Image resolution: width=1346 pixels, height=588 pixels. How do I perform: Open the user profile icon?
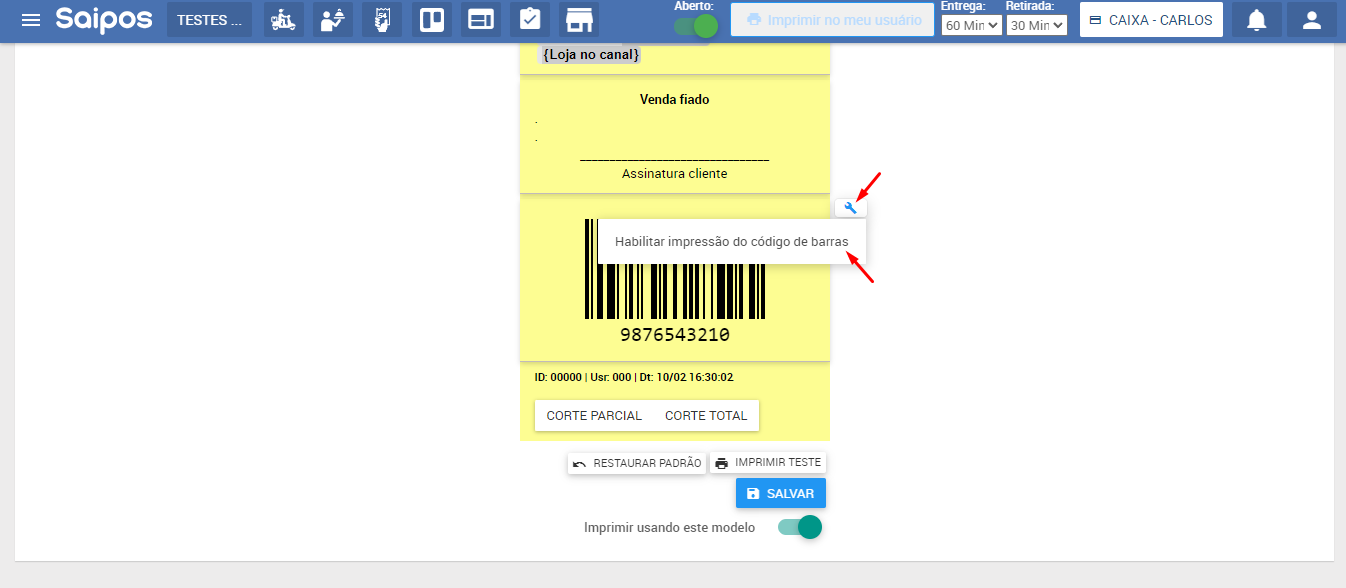(x=1311, y=20)
